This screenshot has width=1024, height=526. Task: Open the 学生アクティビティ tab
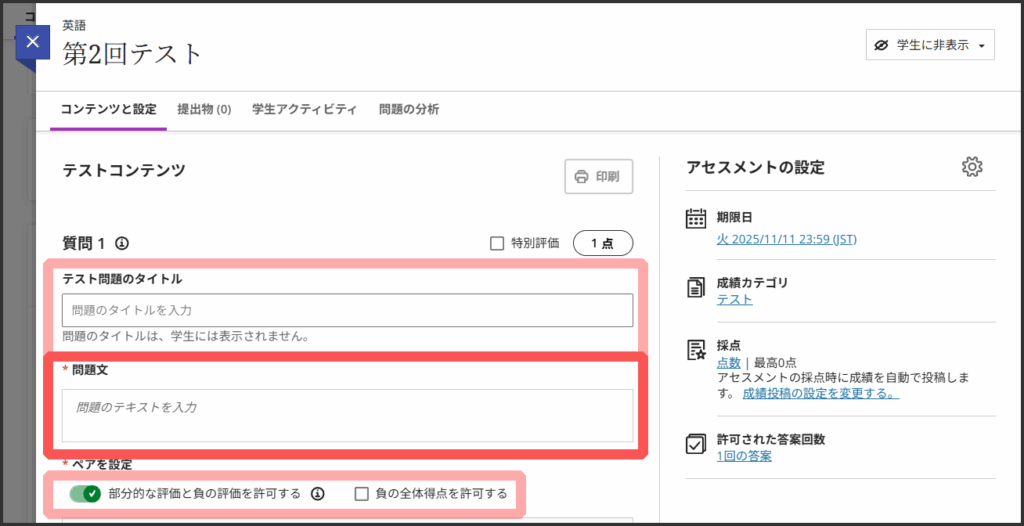(x=304, y=109)
